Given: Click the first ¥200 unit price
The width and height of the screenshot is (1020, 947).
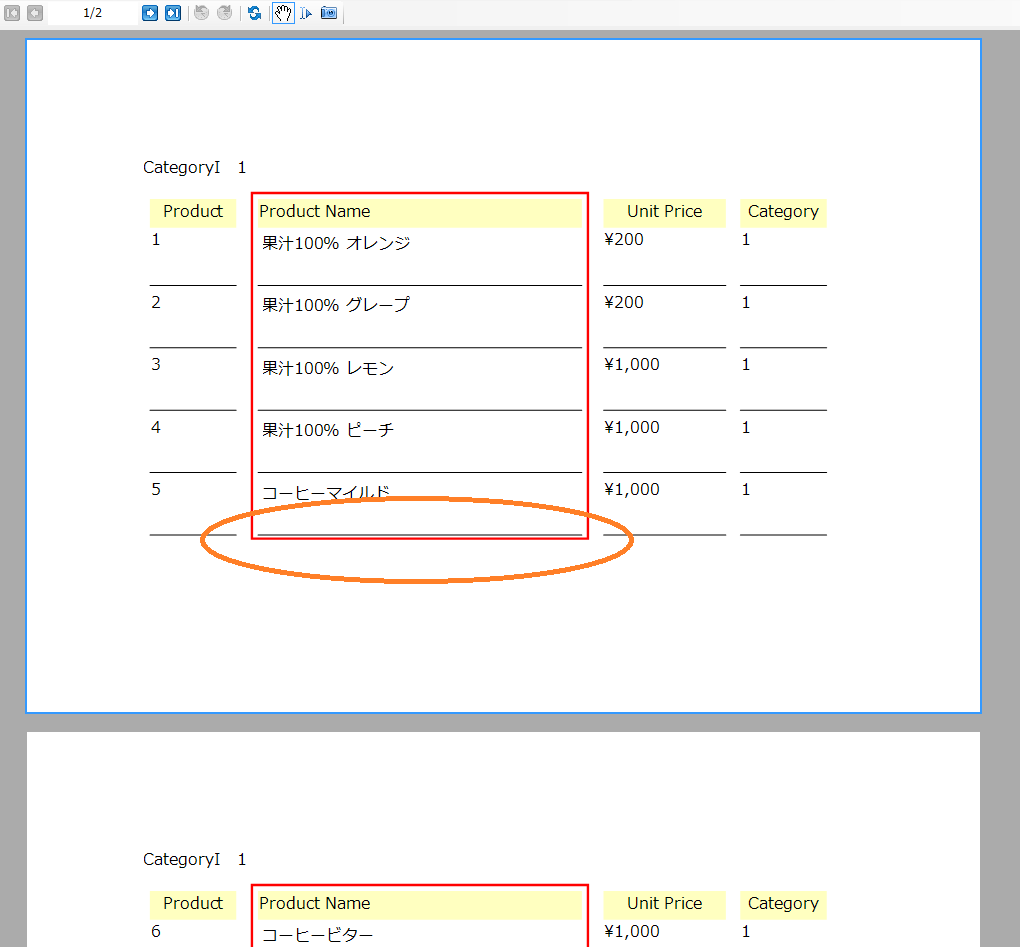Looking at the screenshot, I should (x=624, y=240).
